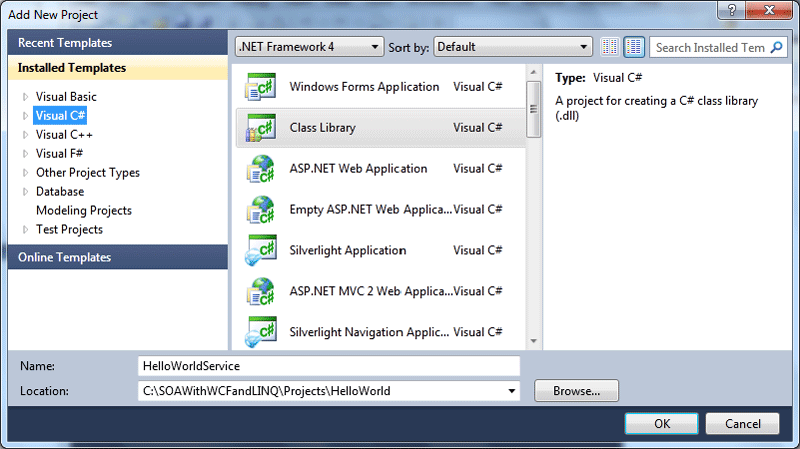The image size is (800, 449).
Task: Click the Empty ASP.NET Web Application icon
Action: pyautogui.click(x=261, y=210)
